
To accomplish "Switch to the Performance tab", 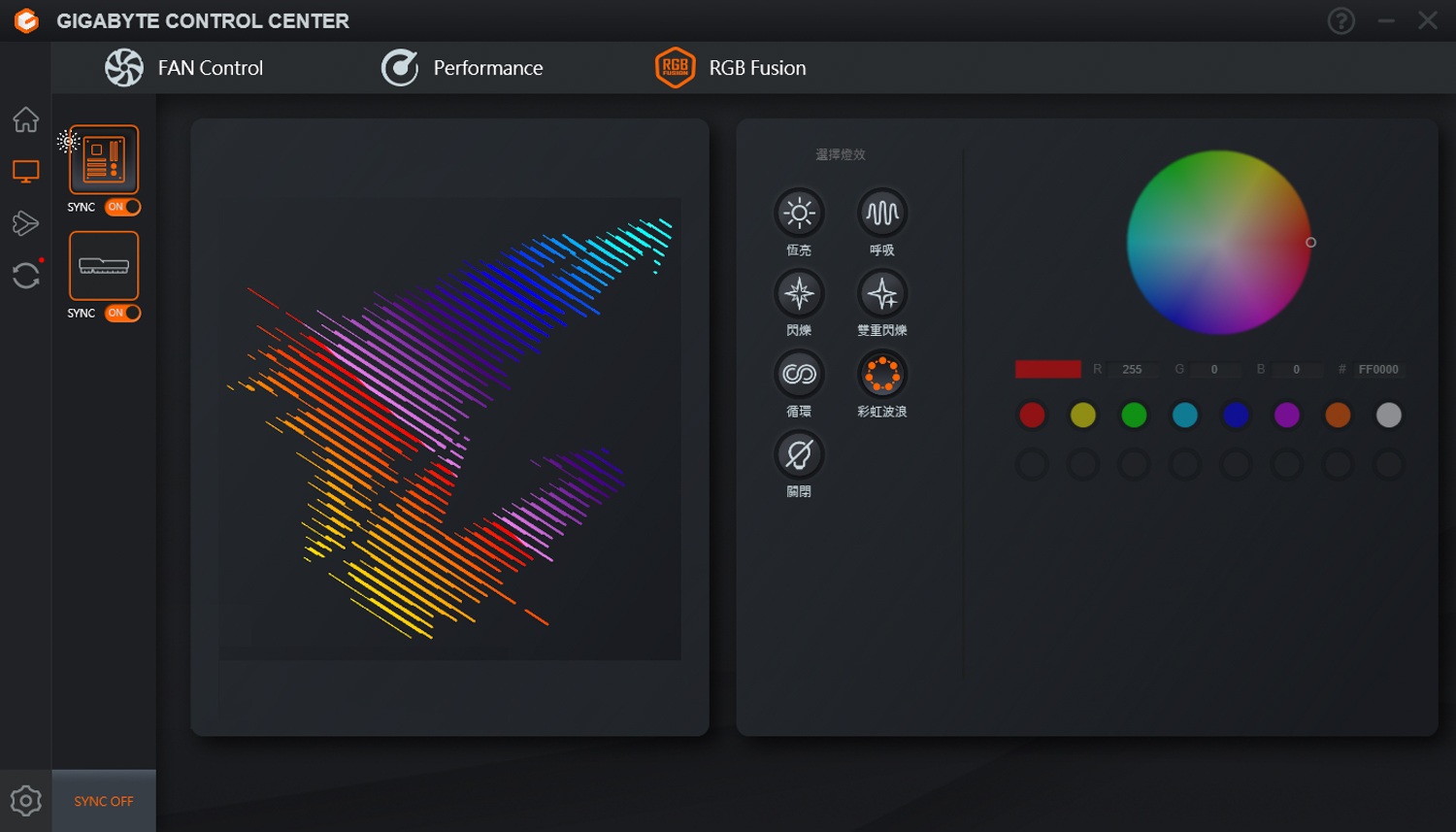I will [462, 68].
